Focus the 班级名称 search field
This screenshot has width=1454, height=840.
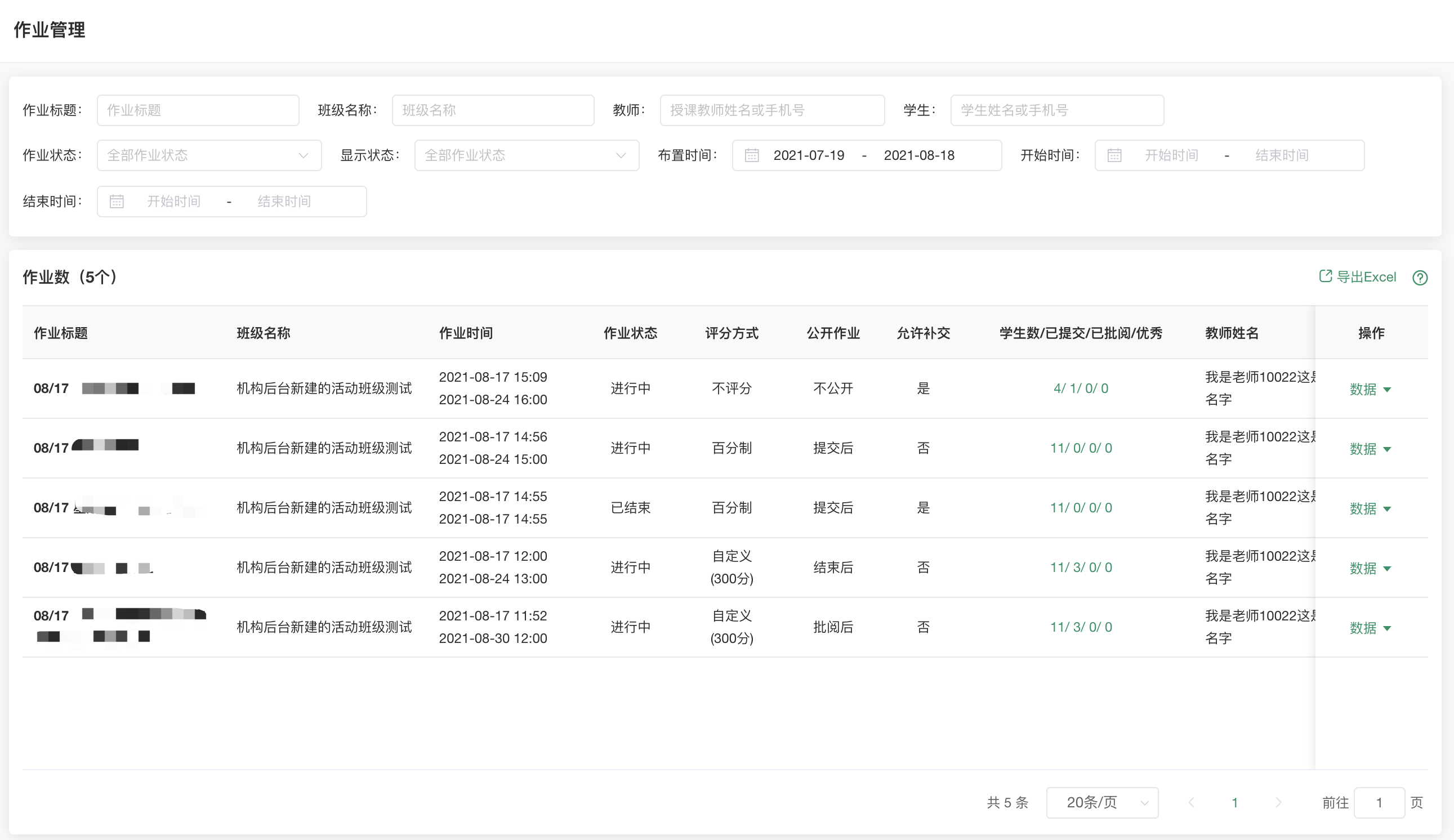pyautogui.click(x=493, y=110)
